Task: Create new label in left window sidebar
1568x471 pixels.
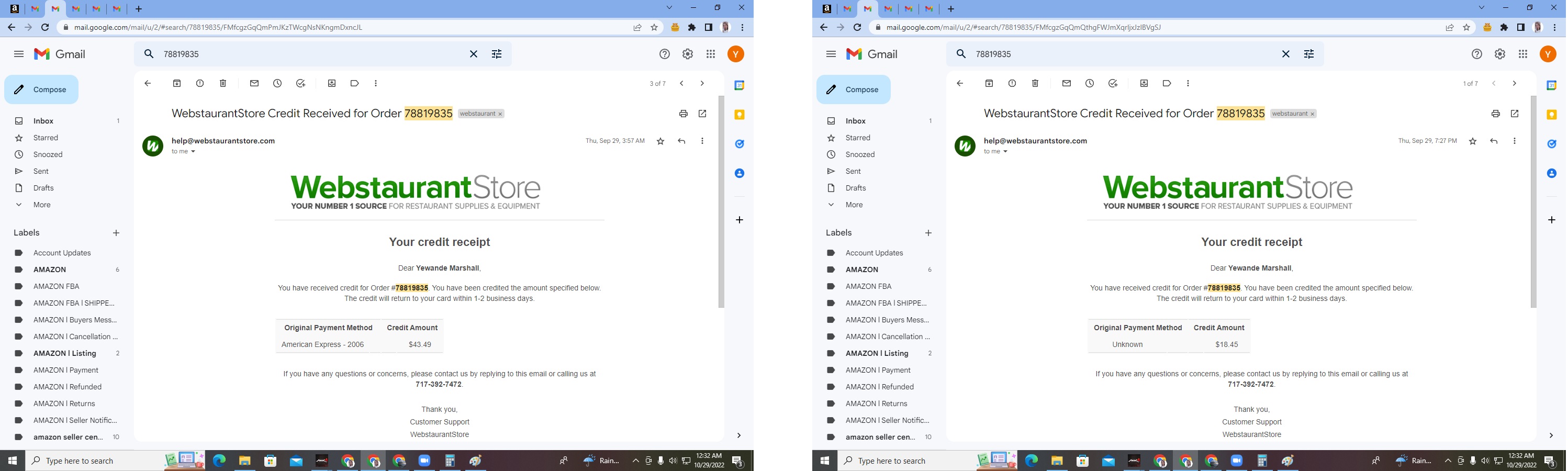Action: click(116, 233)
